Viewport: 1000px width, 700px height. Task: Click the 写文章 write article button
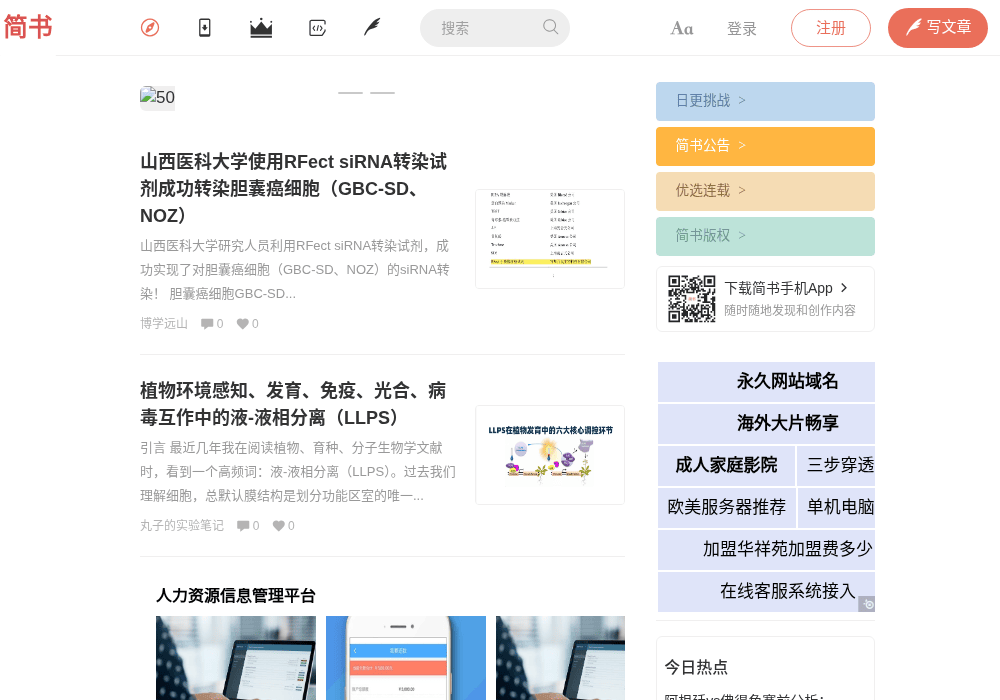click(938, 28)
